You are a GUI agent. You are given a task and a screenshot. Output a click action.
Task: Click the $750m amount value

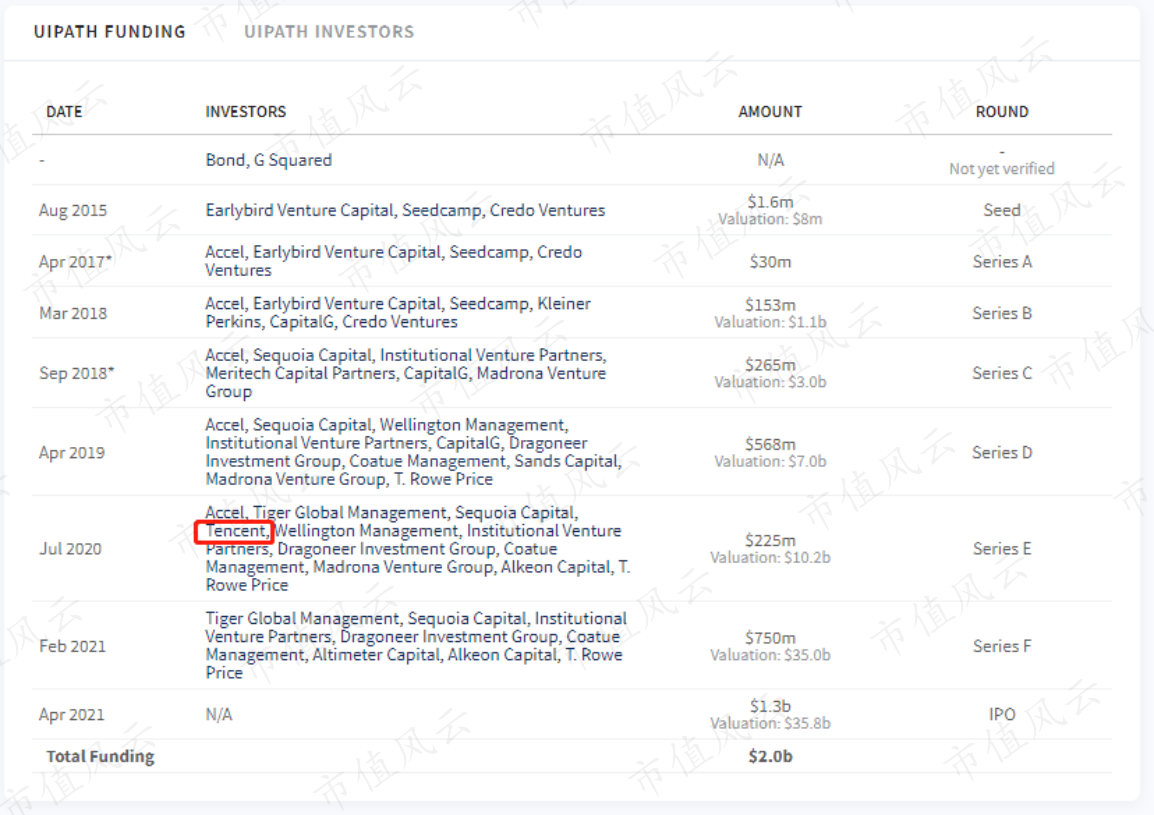770,638
